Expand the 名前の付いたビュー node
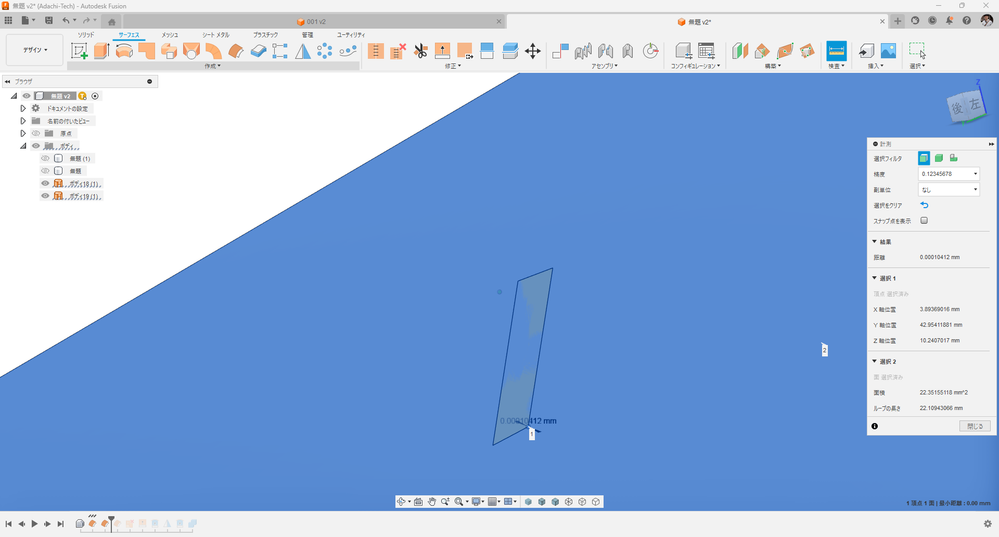999x537 pixels. [23, 121]
